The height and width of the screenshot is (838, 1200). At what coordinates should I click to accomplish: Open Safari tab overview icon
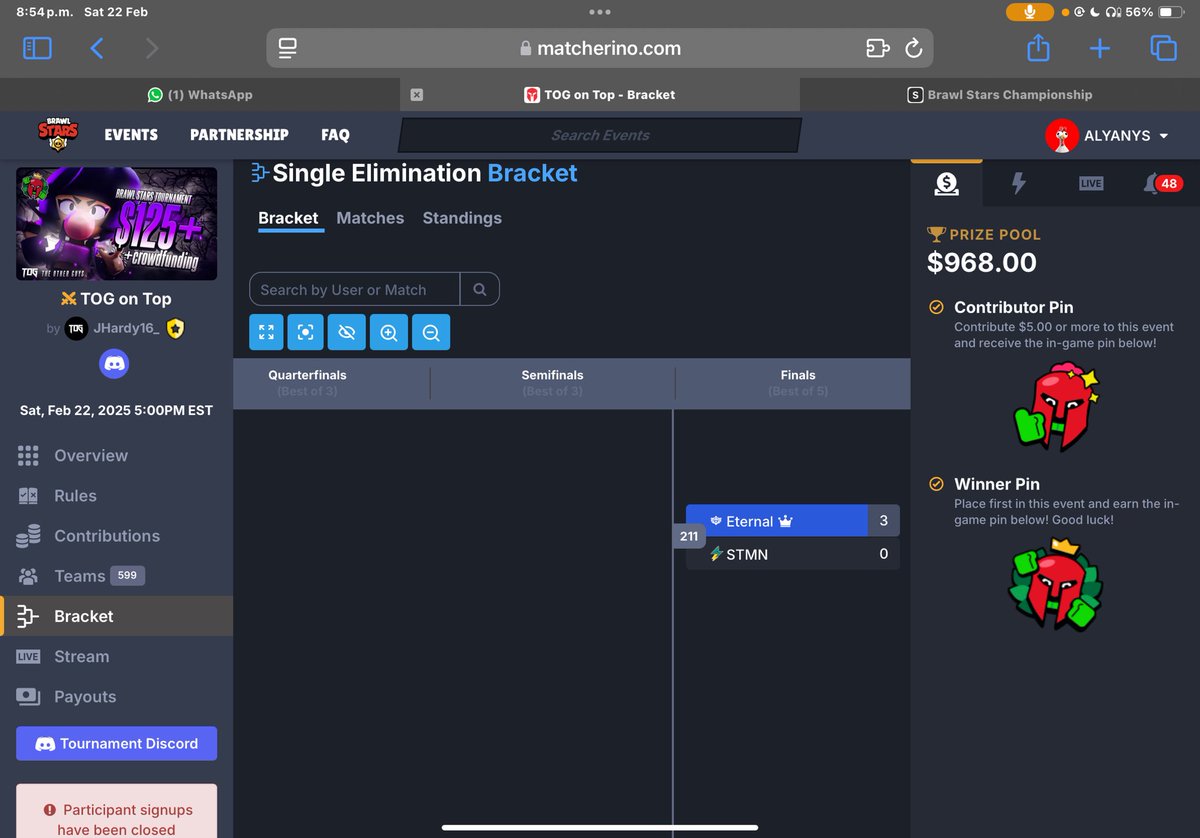pyautogui.click(x=1163, y=48)
